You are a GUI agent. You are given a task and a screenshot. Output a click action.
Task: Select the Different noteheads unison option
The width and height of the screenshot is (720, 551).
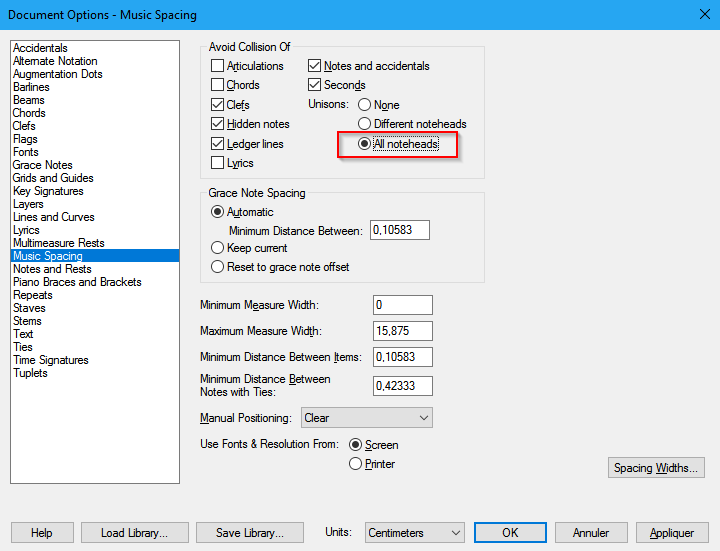point(365,124)
